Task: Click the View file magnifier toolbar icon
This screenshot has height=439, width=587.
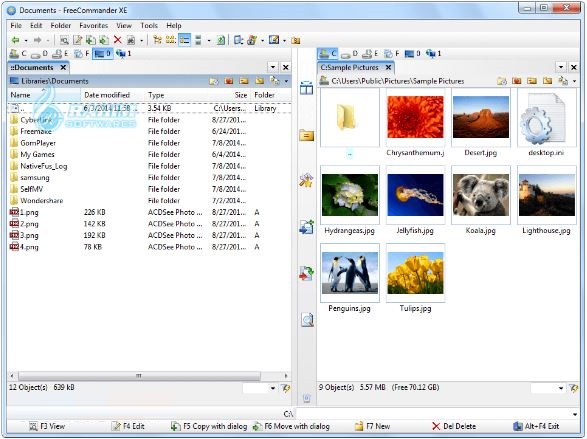Action: coord(64,40)
